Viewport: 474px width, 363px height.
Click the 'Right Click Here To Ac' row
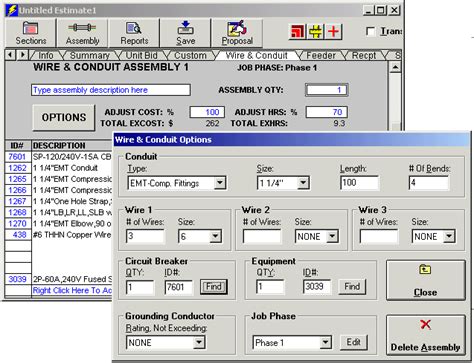pos(72,290)
